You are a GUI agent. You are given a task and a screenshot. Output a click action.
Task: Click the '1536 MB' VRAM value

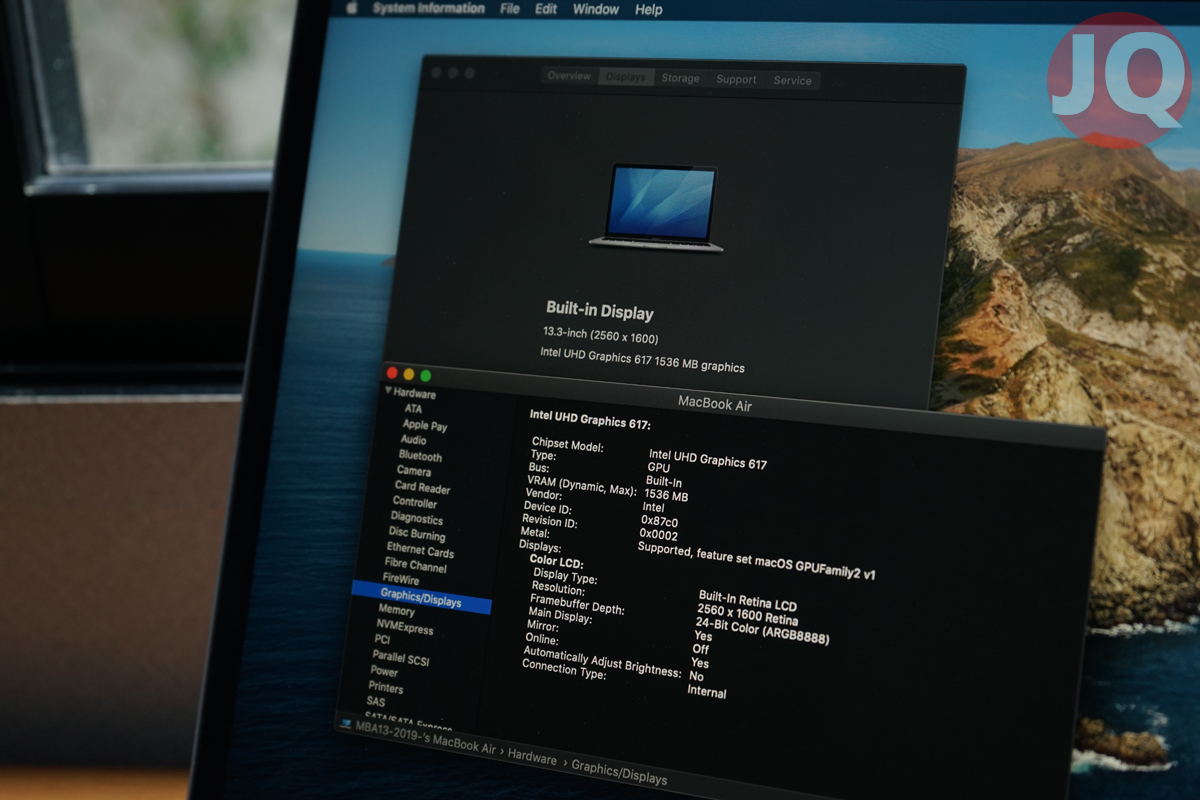666,494
